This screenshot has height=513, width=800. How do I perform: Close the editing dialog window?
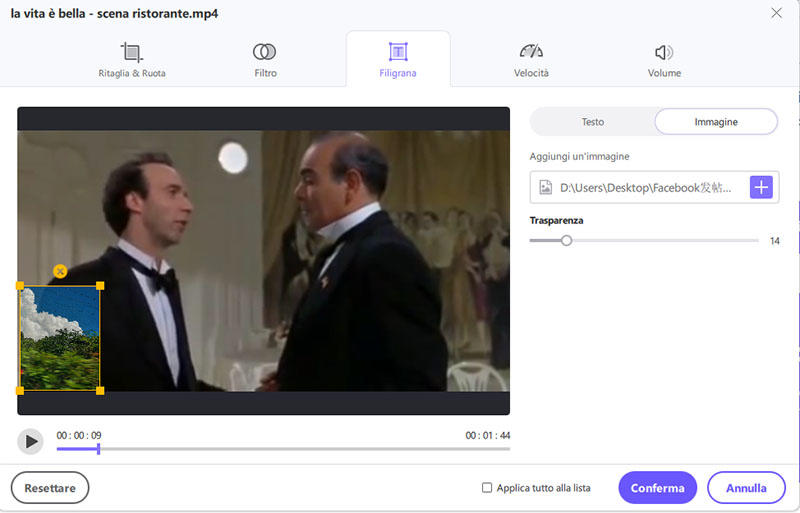click(776, 13)
